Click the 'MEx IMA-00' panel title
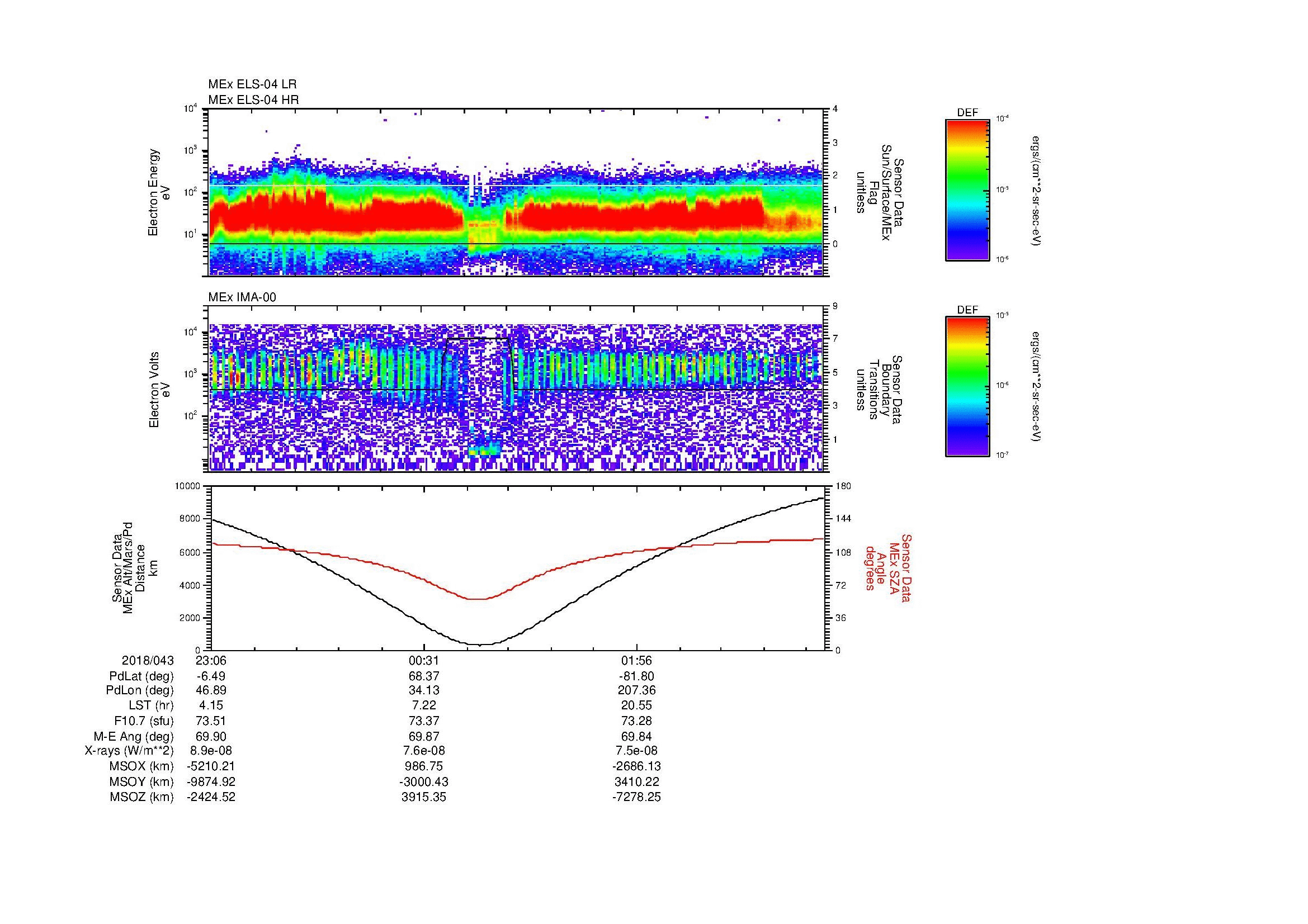This screenshot has width=1308, height=924. (242, 297)
